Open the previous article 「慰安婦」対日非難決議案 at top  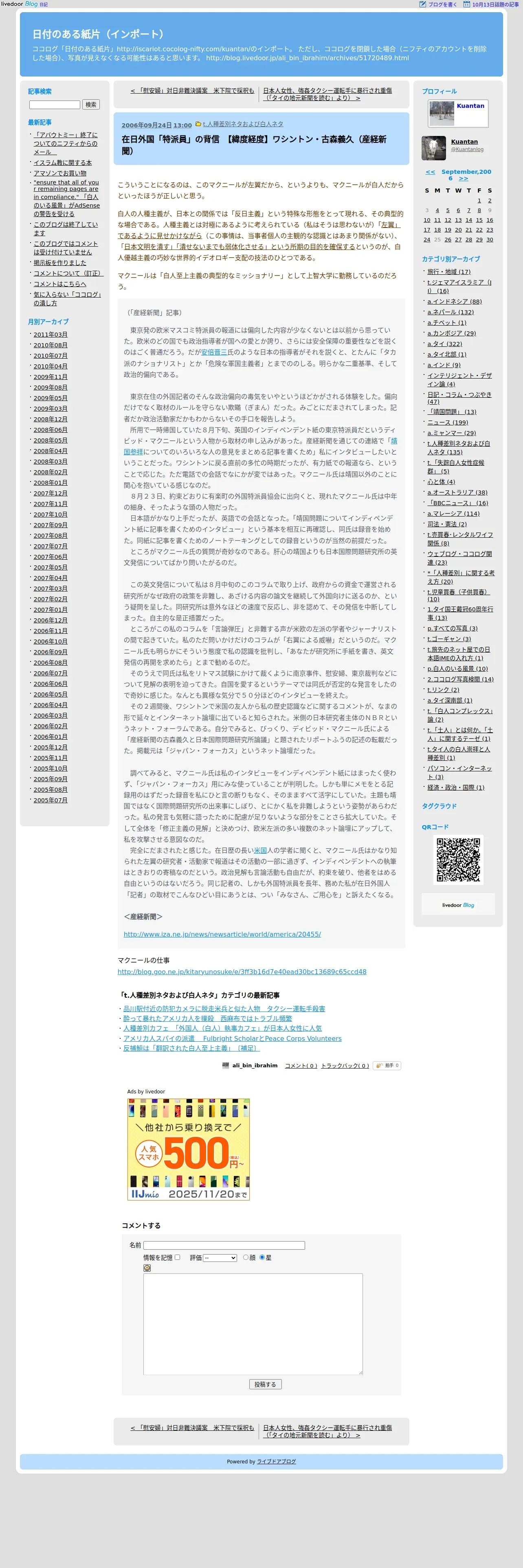(x=192, y=91)
